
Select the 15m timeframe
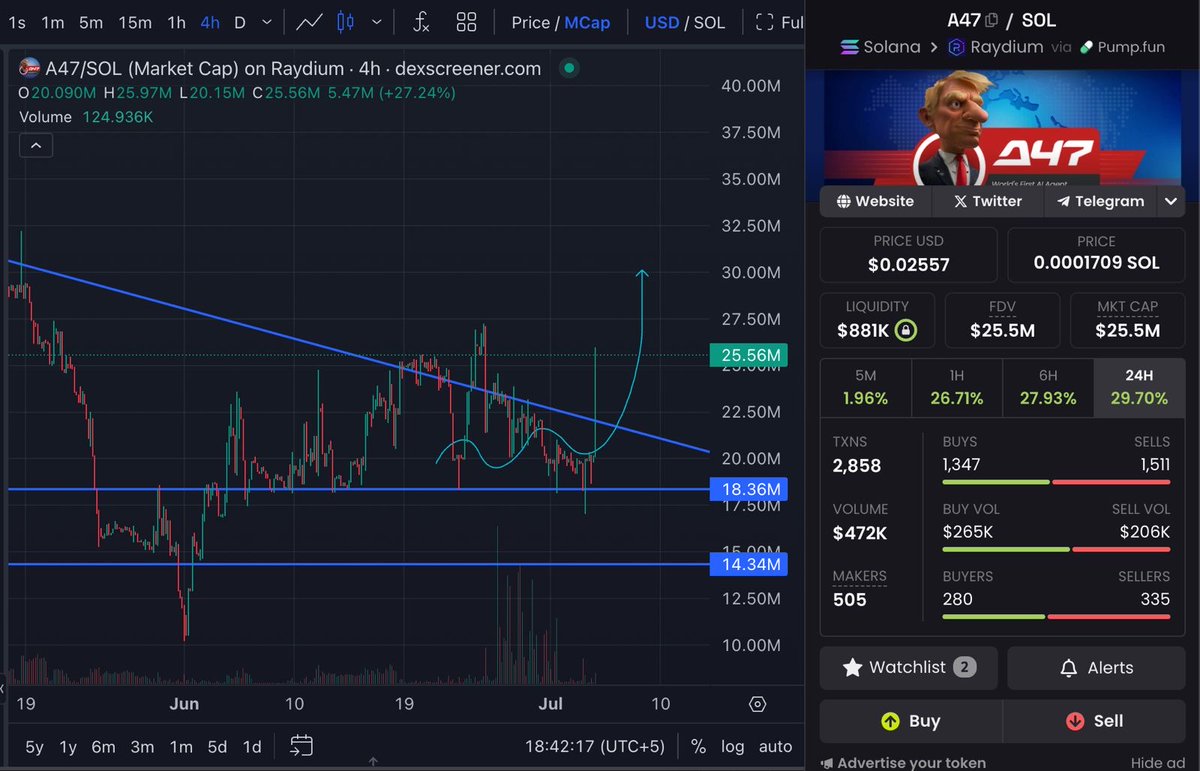[134, 22]
